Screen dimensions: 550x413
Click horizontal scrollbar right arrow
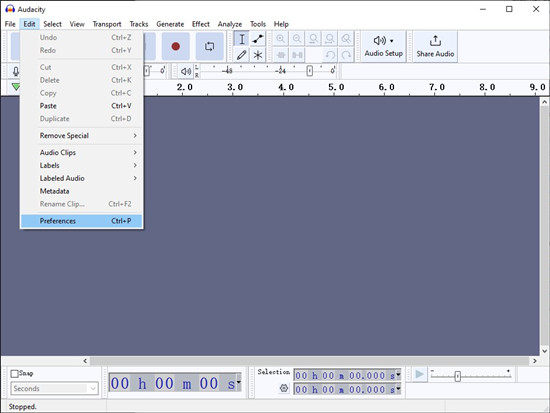[x=535, y=361]
